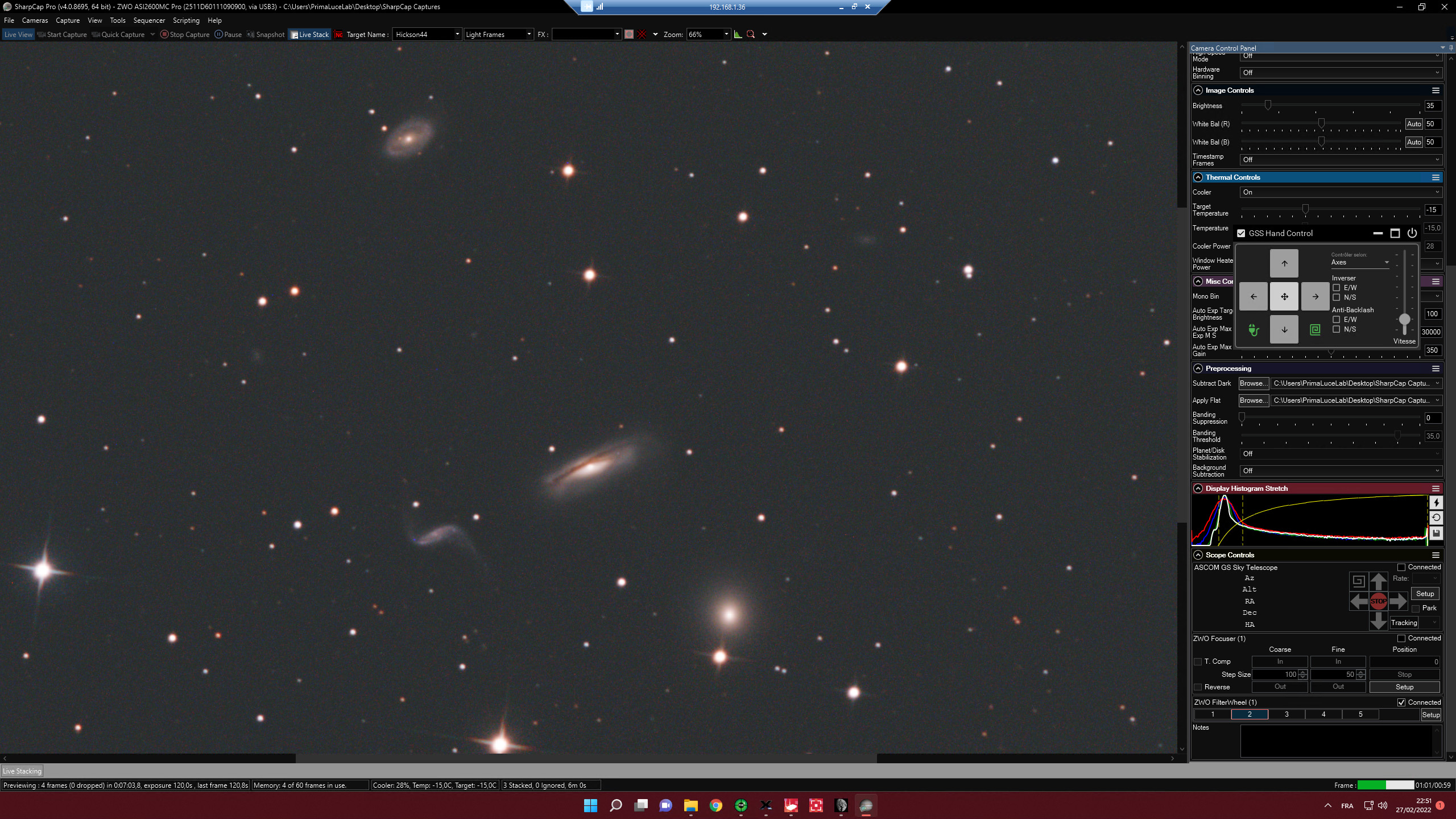Click the telescope Setup button

click(1425, 594)
